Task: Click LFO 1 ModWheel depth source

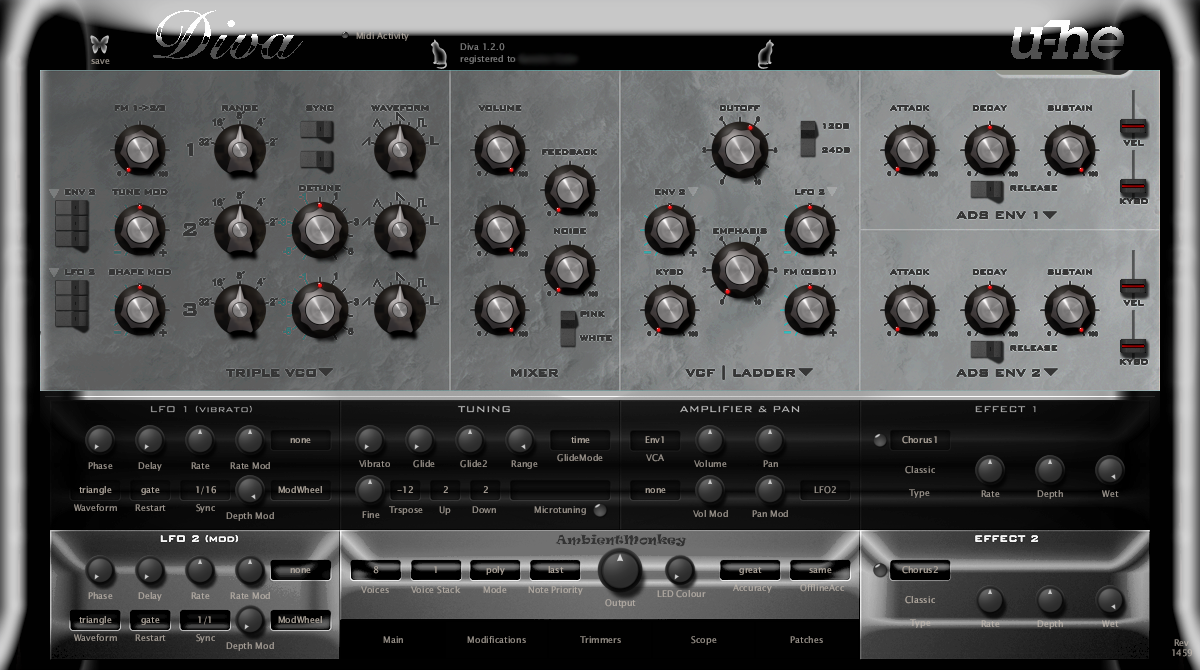Action: click(300, 490)
